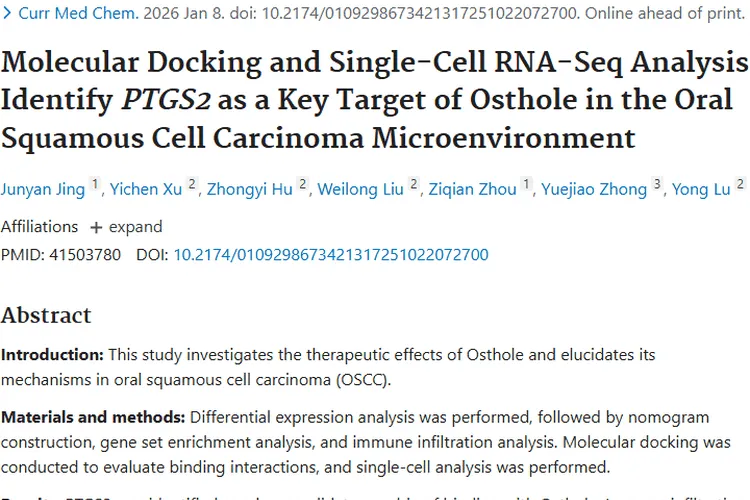This screenshot has height=500, width=750.
Task: Open author Junyan Jing's link
Action: 42,189
